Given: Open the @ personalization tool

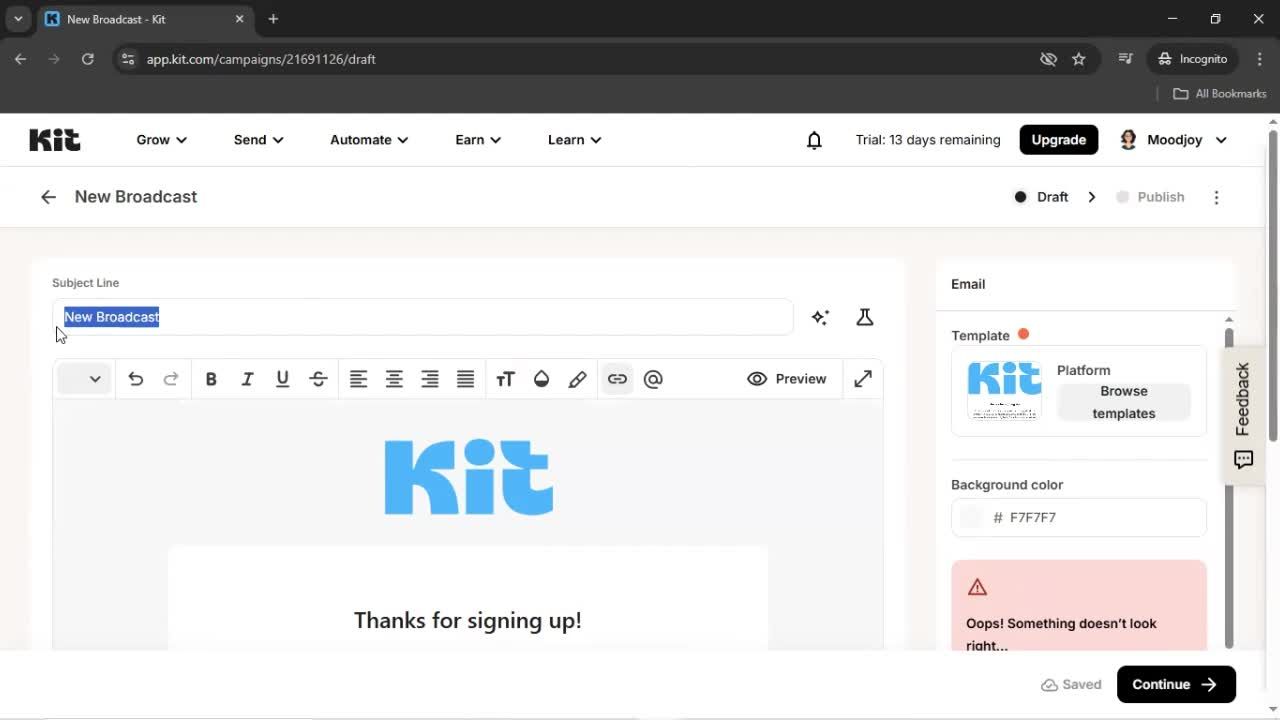Looking at the screenshot, I should [653, 379].
